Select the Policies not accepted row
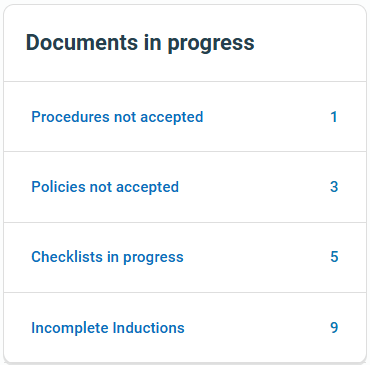Image resolution: width=370 pixels, height=365 pixels. pyautogui.click(x=185, y=187)
